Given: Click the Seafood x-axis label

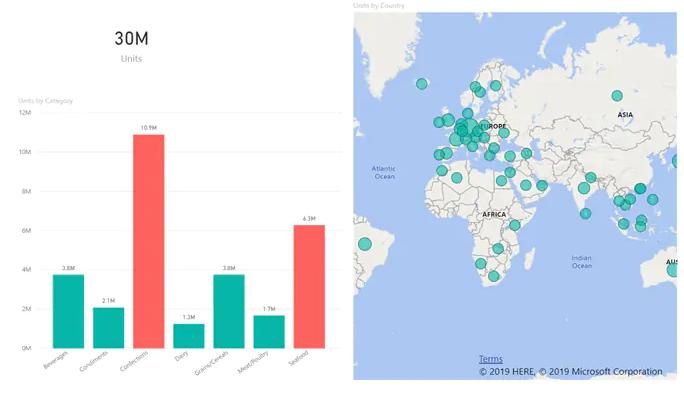Looking at the screenshot, I should pos(298,358).
